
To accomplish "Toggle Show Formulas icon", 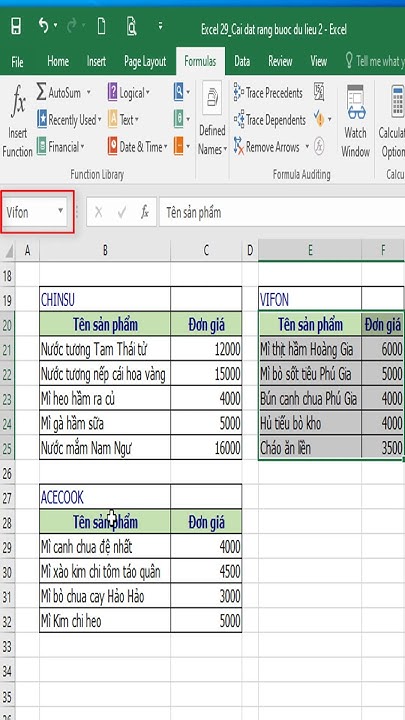I will (320, 92).
